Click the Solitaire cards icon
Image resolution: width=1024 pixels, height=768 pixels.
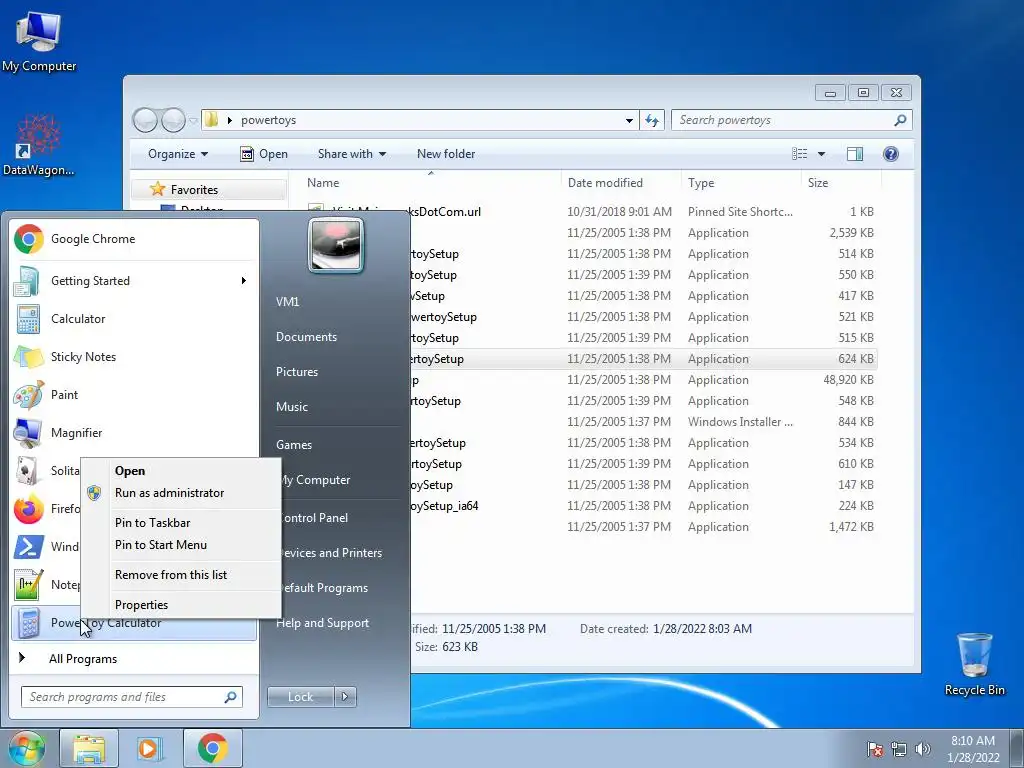coord(28,471)
